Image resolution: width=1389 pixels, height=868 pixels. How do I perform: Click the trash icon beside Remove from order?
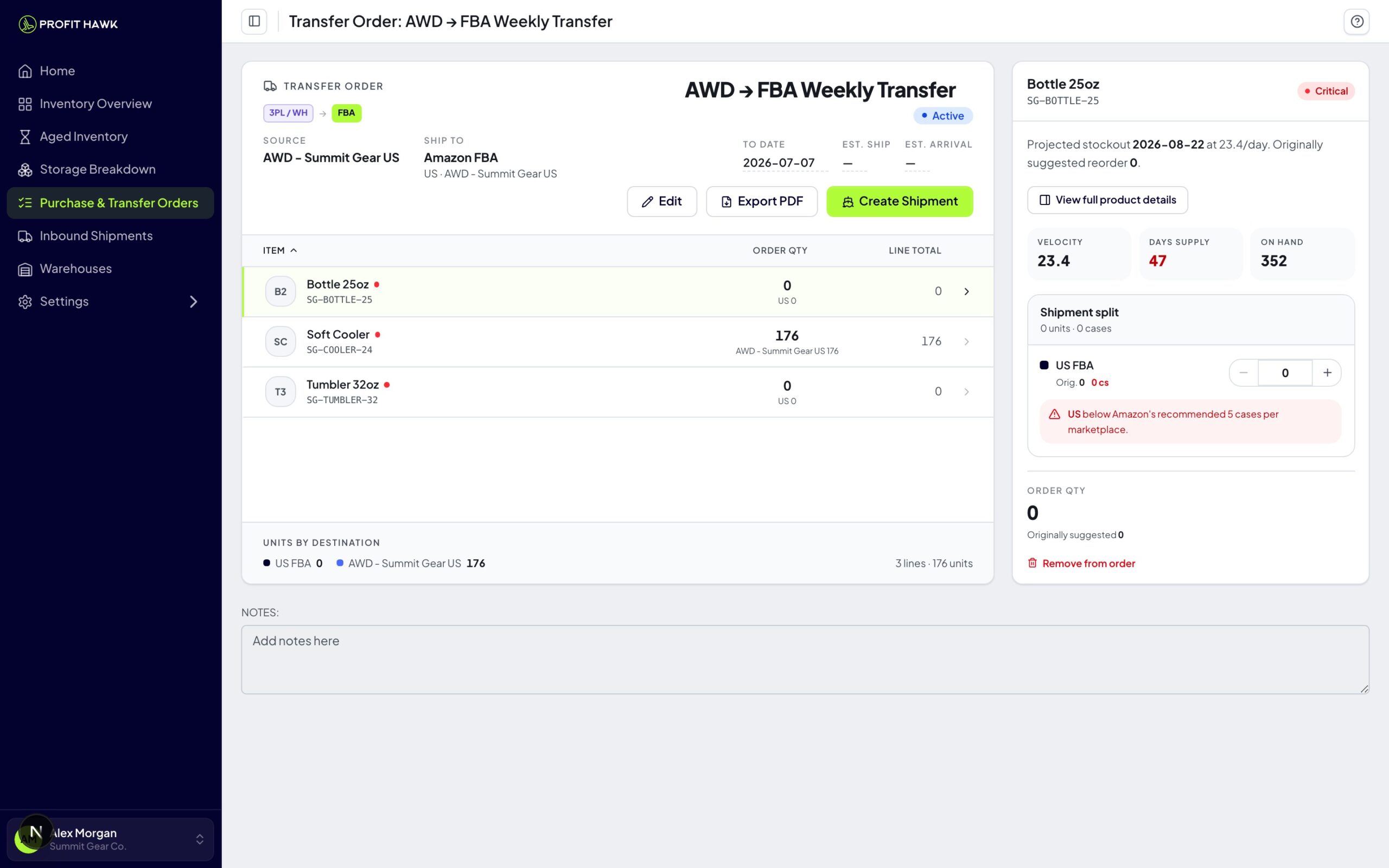1032,563
